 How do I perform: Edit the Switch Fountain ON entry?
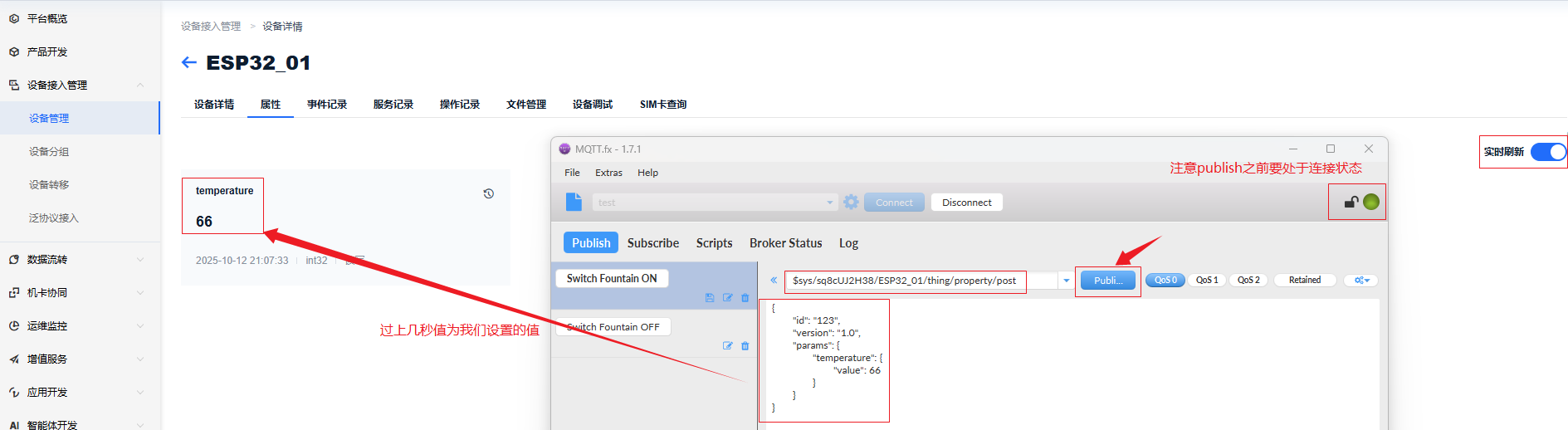coord(728,297)
